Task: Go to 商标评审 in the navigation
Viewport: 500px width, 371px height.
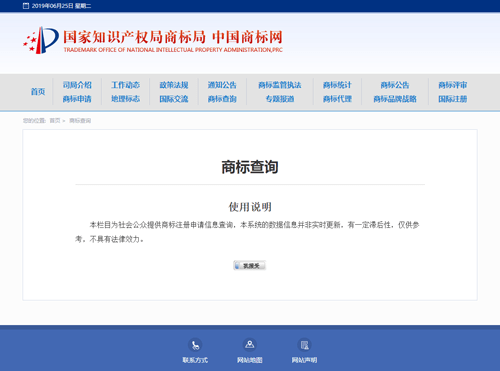Action: [452, 85]
